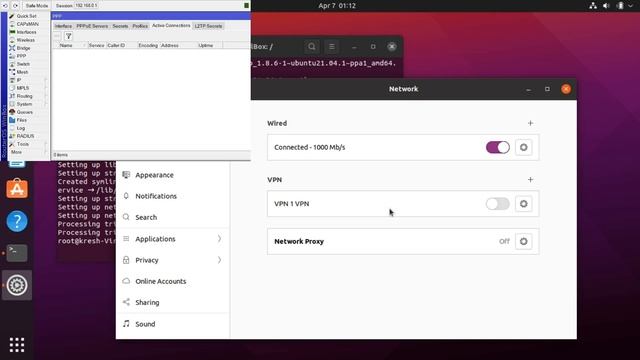Open VPN 1 VPN gear settings
The image size is (640, 360).
[523, 204]
